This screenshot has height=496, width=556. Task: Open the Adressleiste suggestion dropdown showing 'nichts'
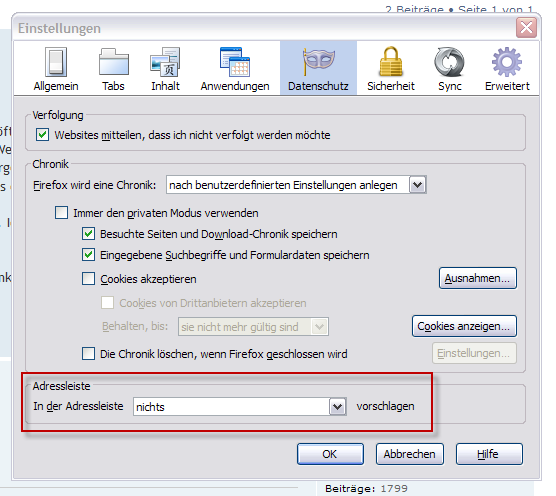[240, 407]
